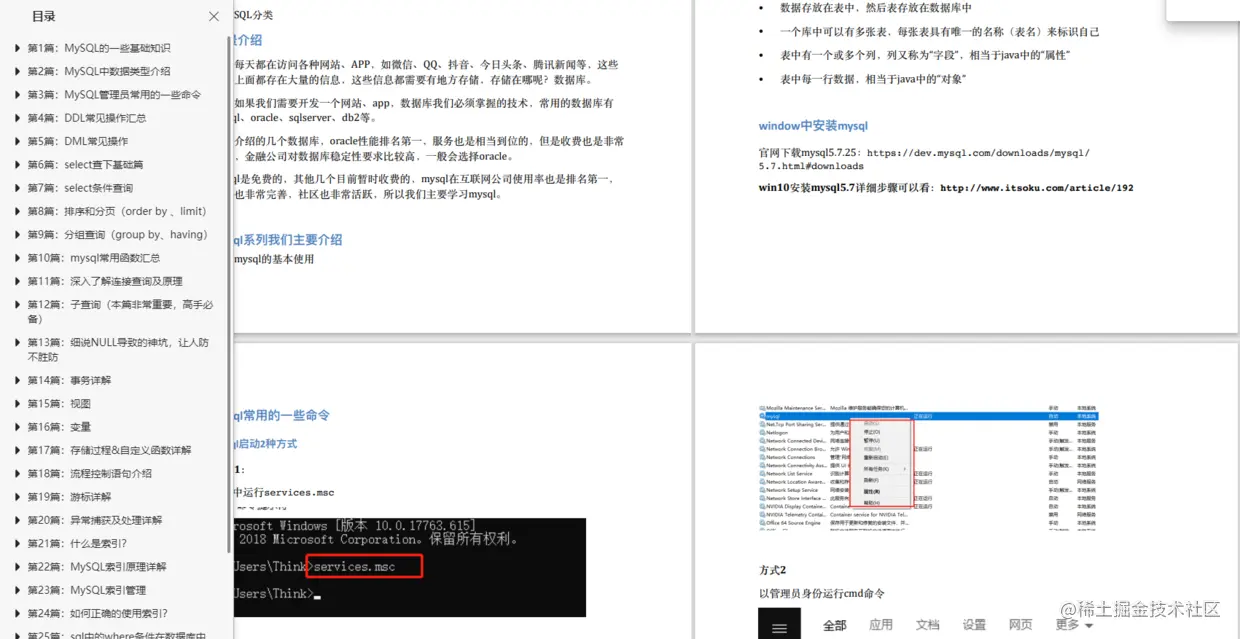Click the 第7篇：select条件查询 entry

click(x=80, y=188)
